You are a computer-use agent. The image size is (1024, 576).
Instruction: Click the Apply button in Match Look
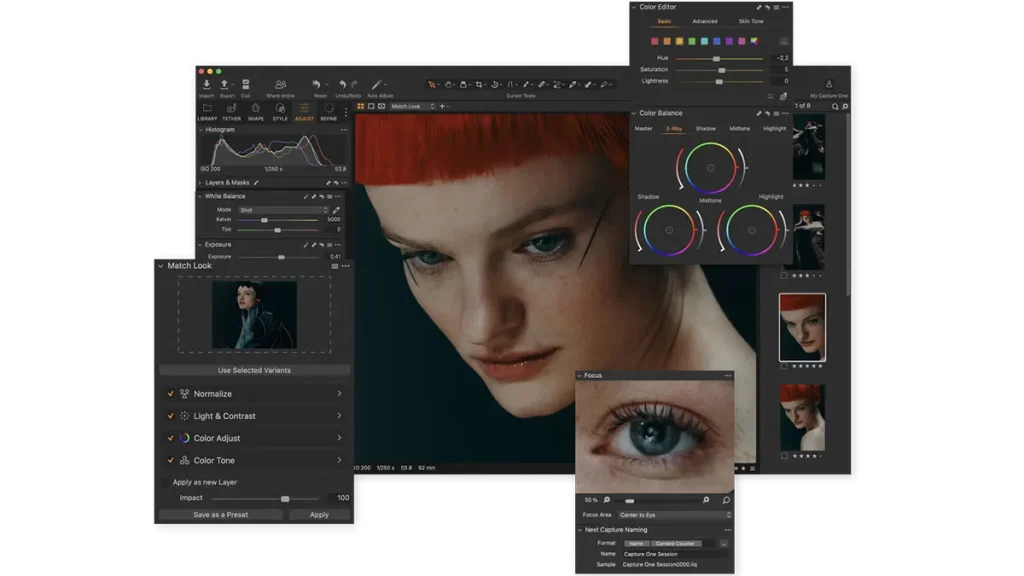(x=319, y=515)
